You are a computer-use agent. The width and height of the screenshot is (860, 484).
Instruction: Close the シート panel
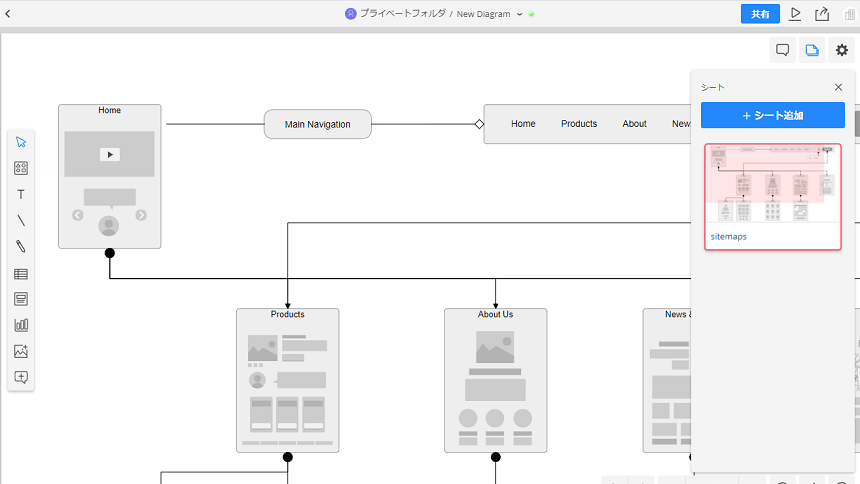[x=838, y=87]
